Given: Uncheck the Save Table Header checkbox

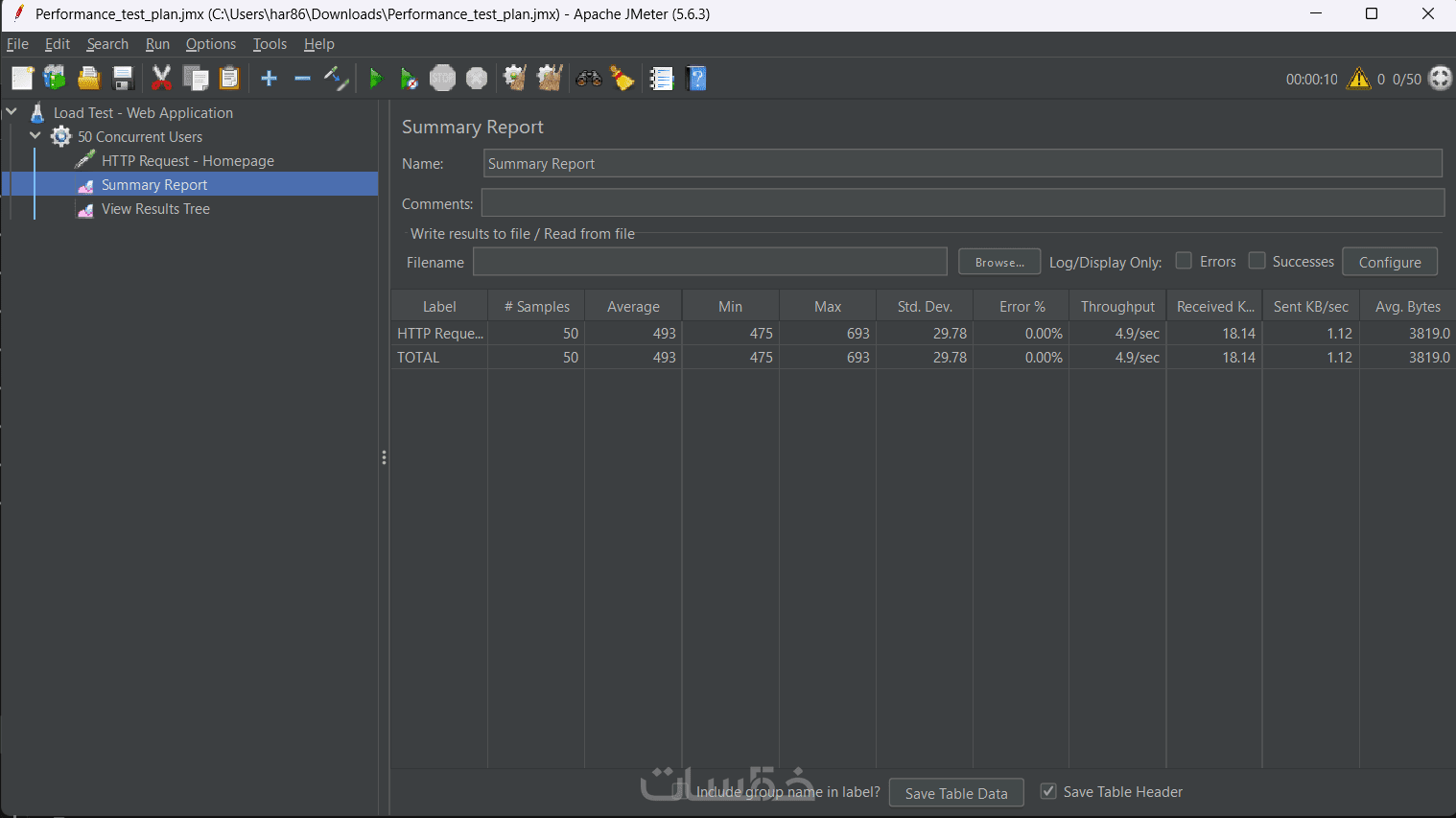Looking at the screenshot, I should coord(1048,791).
